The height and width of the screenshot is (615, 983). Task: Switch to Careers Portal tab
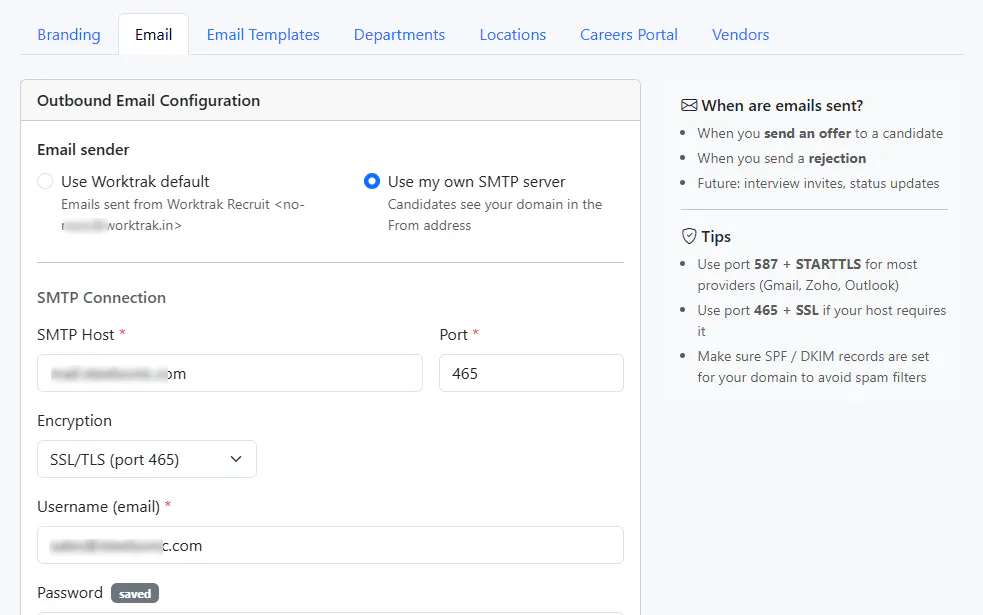(x=629, y=34)
